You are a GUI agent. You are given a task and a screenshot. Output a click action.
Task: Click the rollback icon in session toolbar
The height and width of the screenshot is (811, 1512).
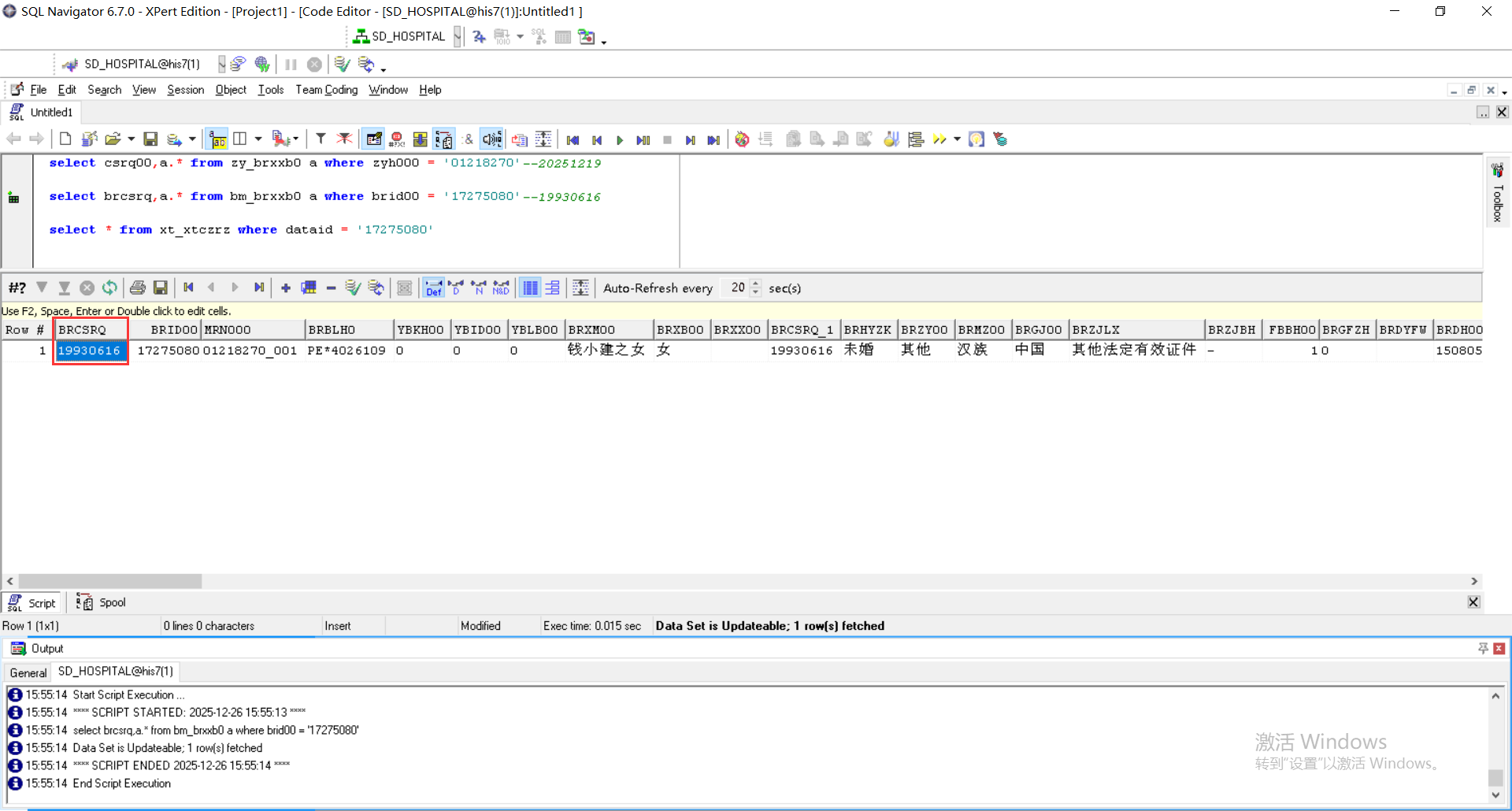click(x=366, y=64)
